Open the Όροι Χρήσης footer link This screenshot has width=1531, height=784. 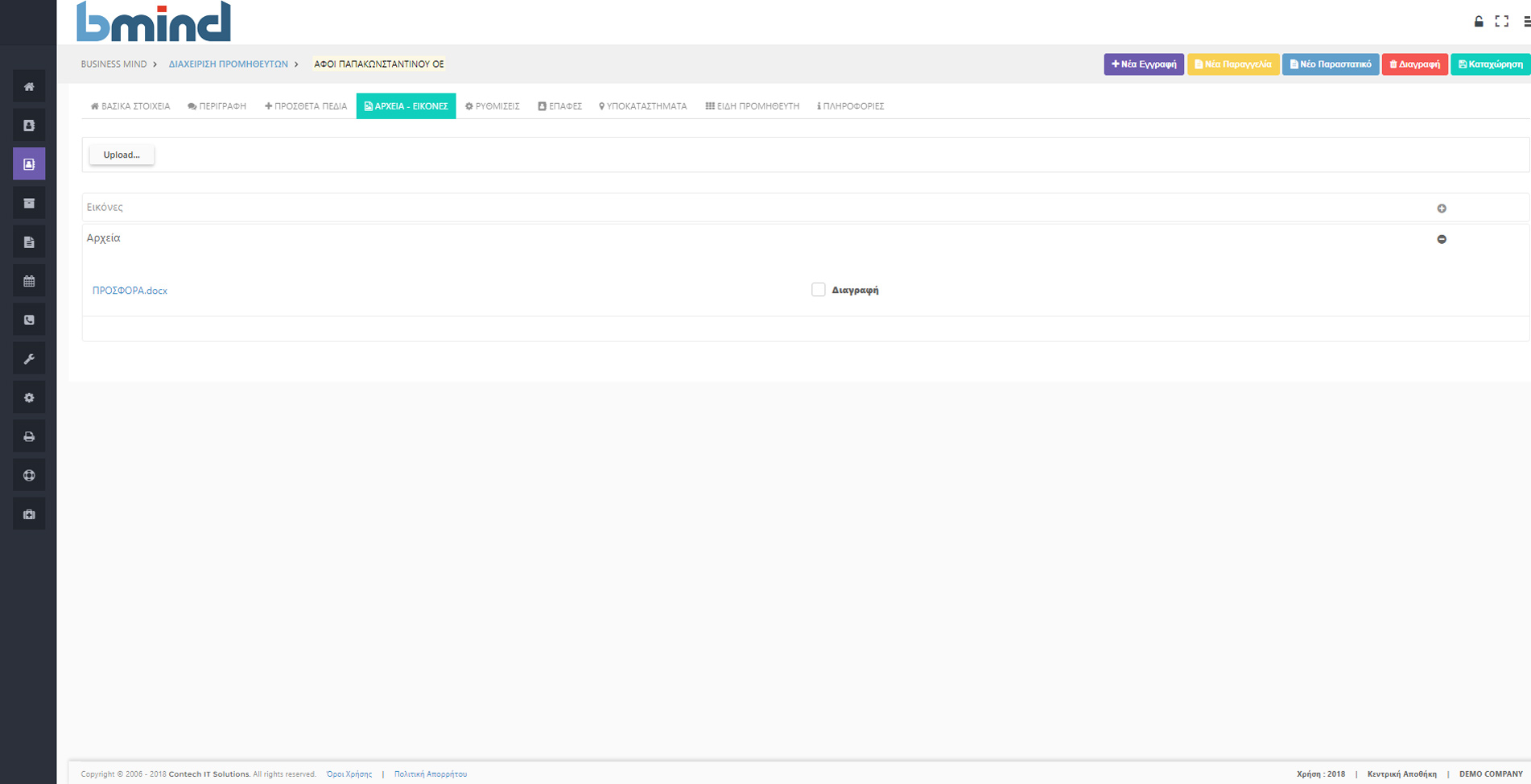(x=349, y=774)
